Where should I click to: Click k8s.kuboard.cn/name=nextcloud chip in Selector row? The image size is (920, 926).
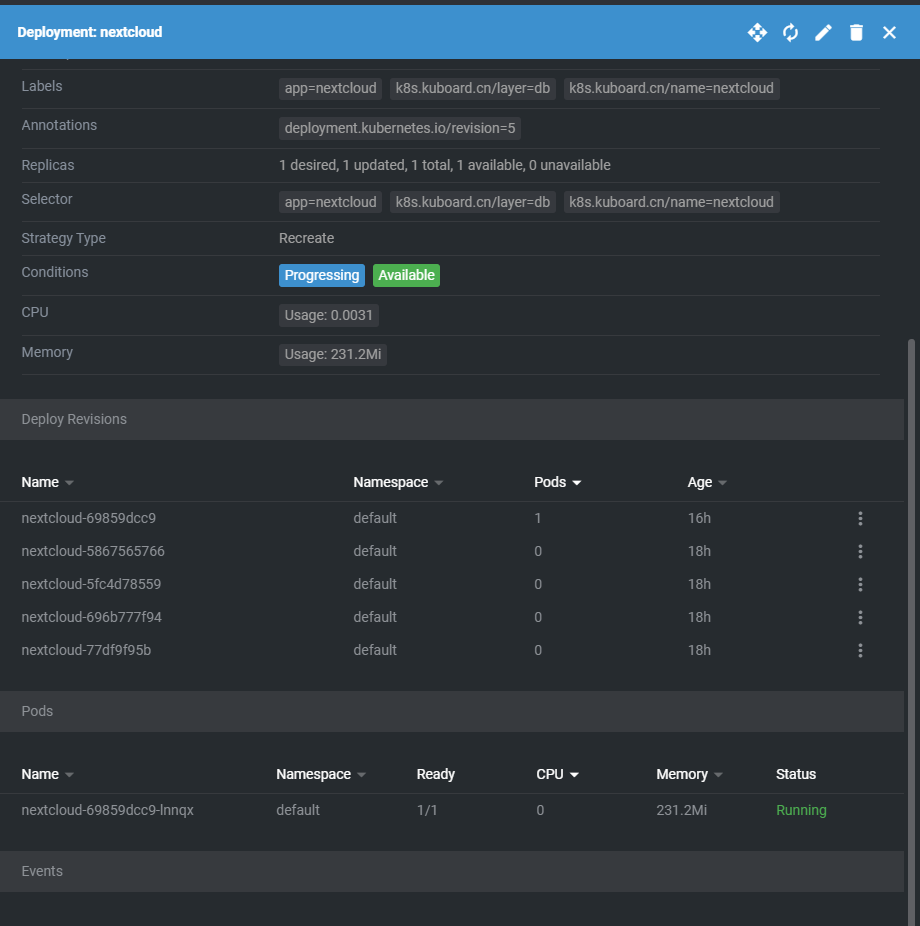[671, 202]
